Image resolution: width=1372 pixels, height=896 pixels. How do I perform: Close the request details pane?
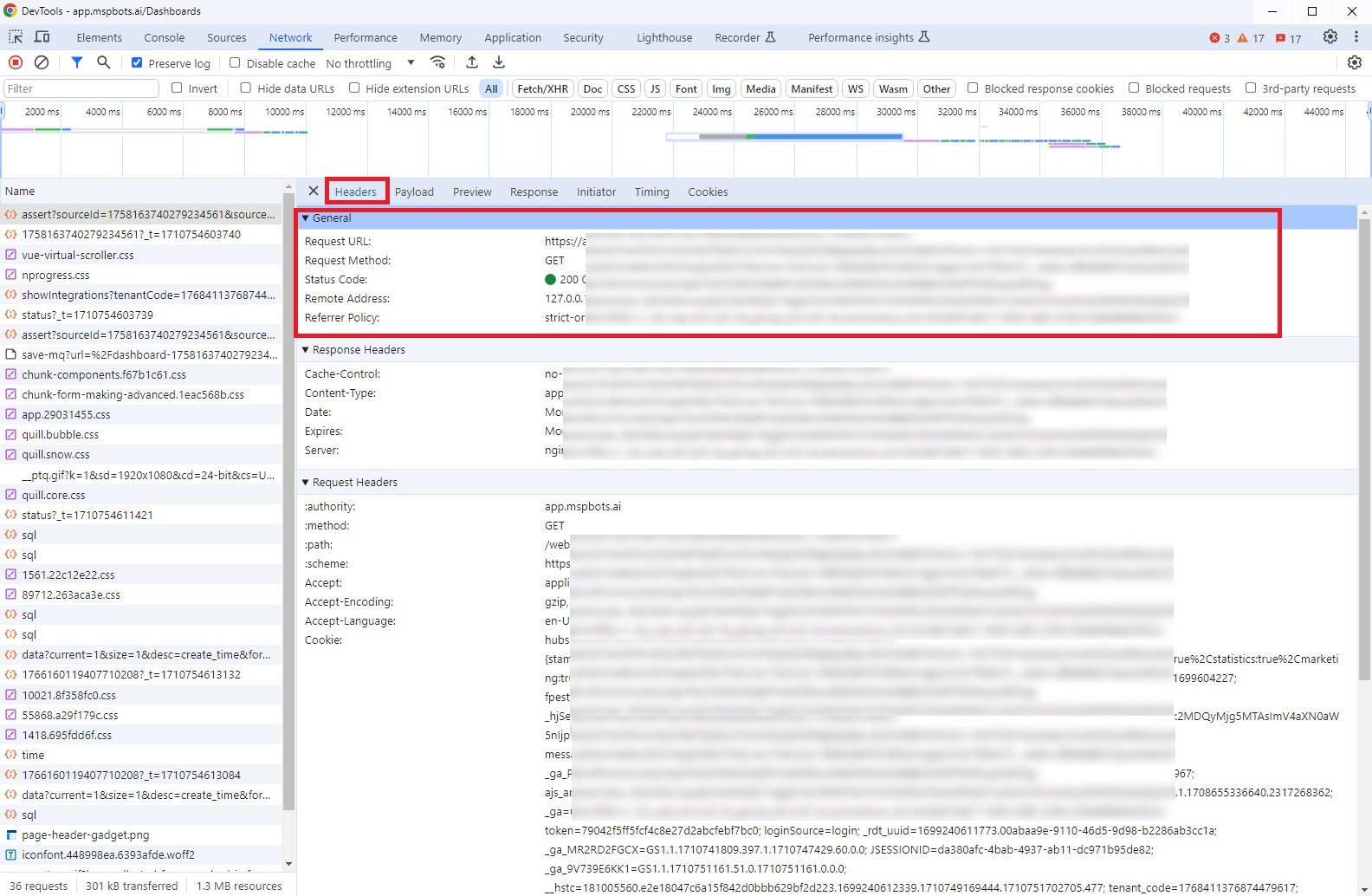(x=314, y=192)
